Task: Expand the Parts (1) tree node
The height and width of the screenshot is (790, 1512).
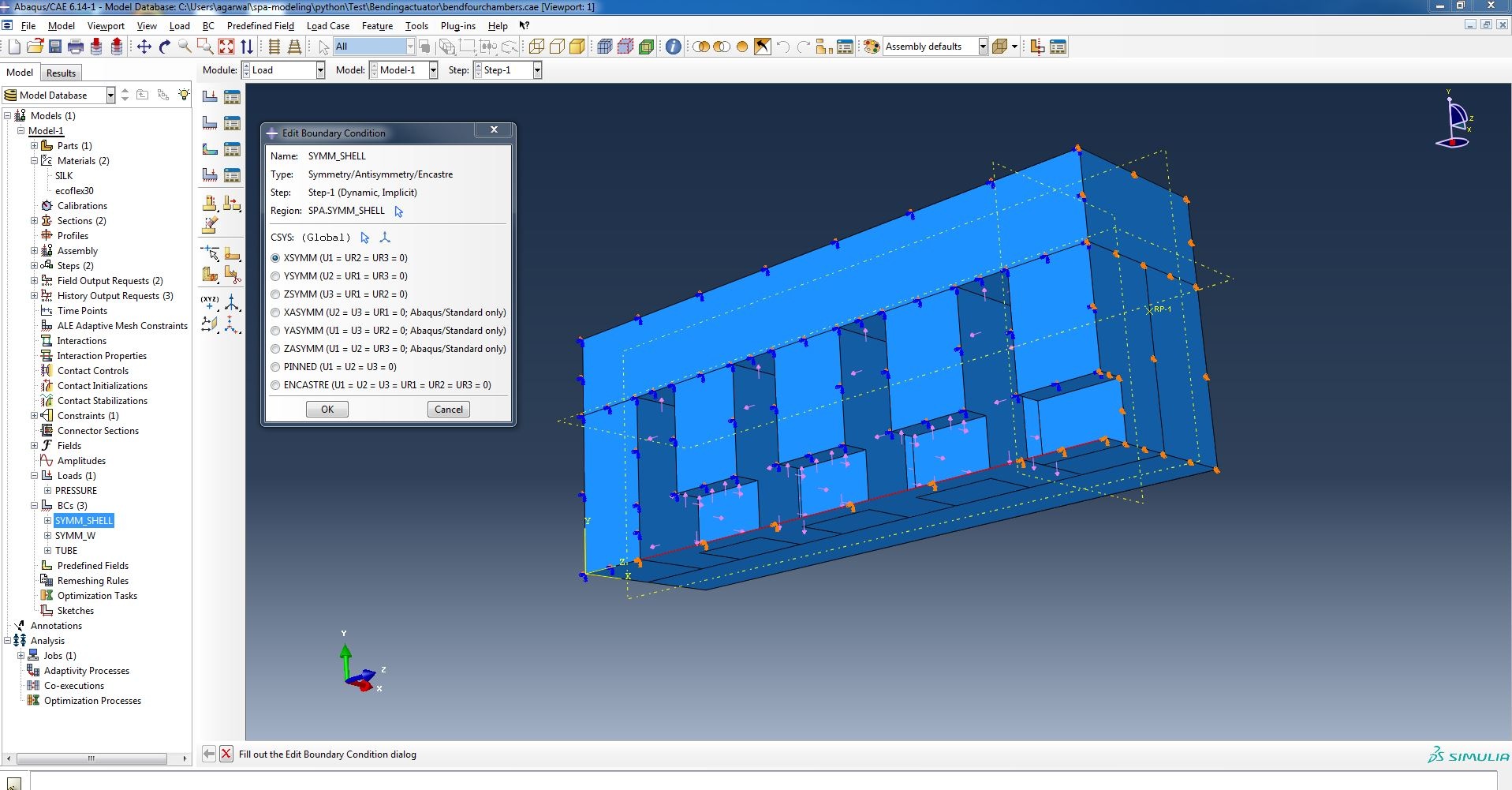Action: point(34,146)
